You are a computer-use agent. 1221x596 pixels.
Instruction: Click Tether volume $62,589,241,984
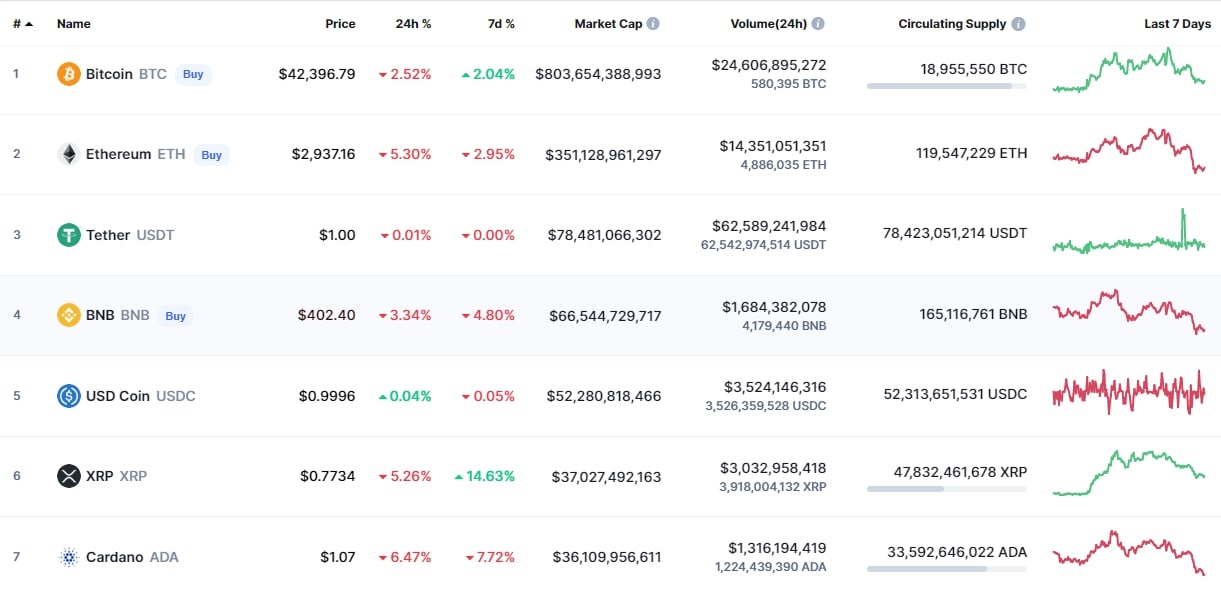[769, 226]
